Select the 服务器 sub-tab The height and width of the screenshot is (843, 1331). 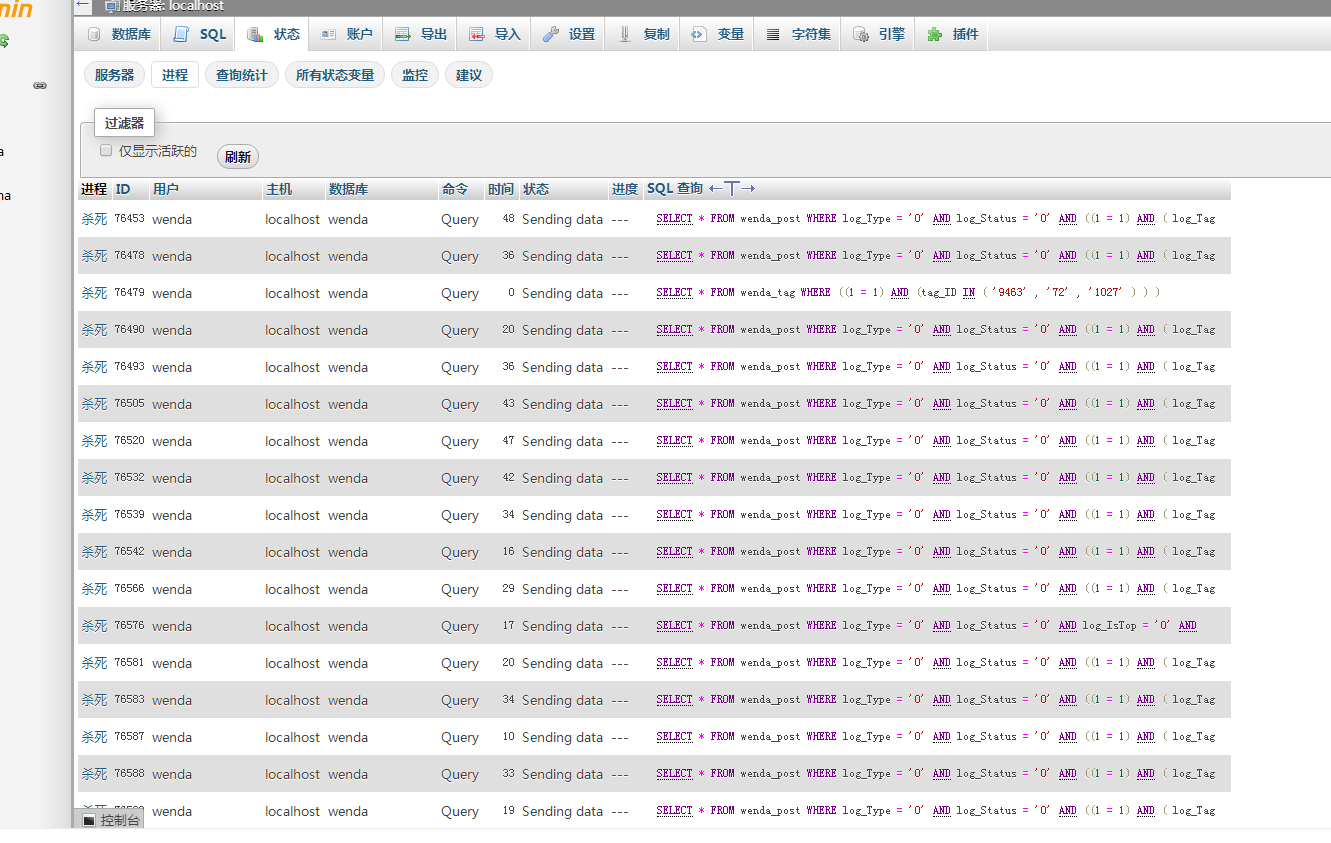click(115, 75)
